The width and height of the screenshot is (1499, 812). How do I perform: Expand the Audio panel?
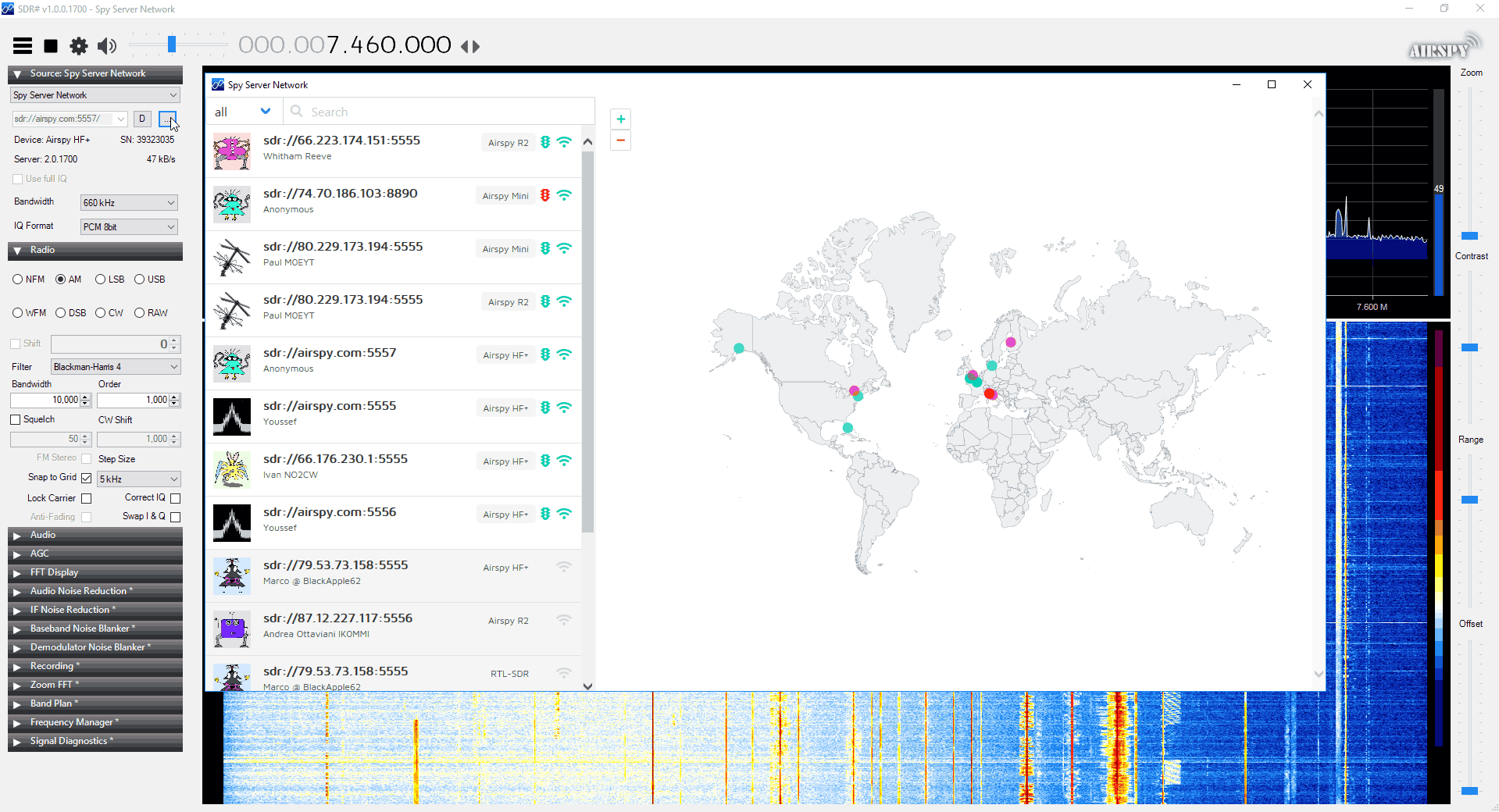click(95, 536)
